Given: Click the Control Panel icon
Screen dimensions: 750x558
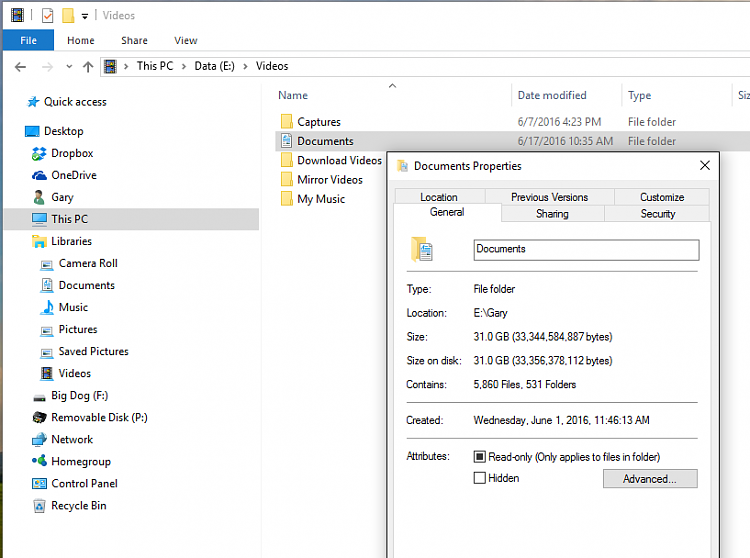Looking at the screenshot, I should 39,484.
